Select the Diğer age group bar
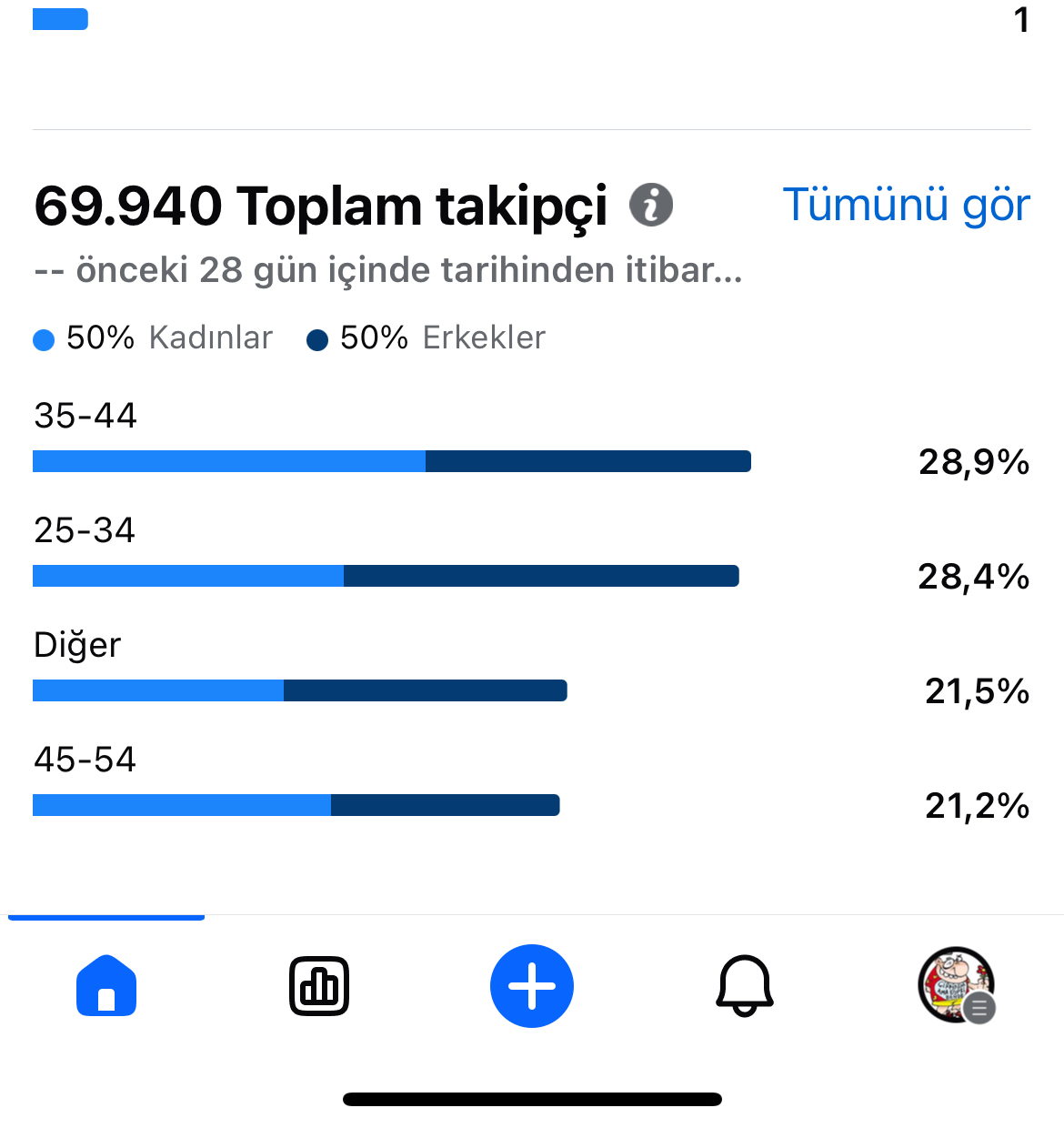1064x1128 pixels. tap(300, 690)
